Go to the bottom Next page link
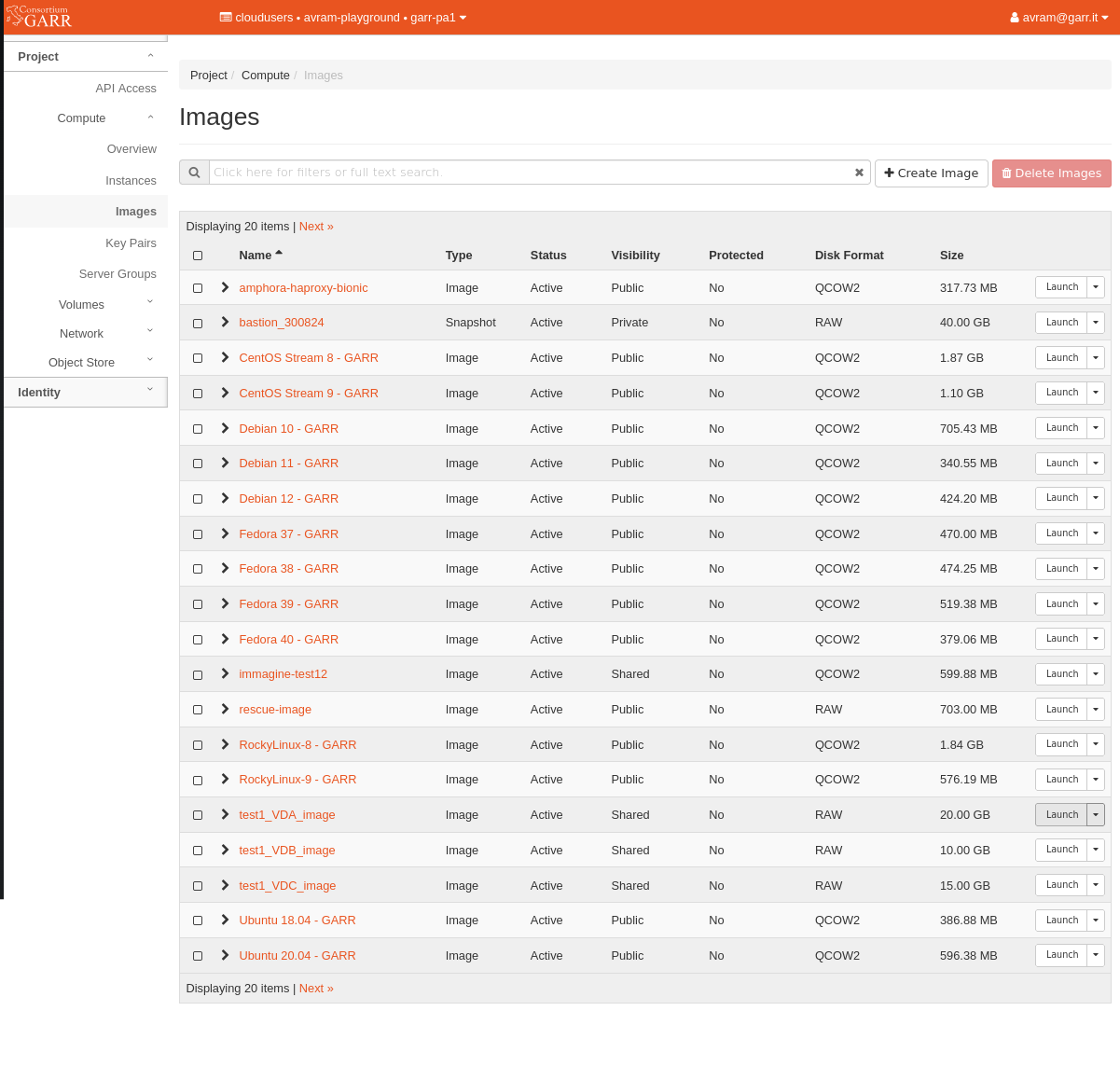The width and height of the screenshot is (1120, 1080). coord(316,989)
